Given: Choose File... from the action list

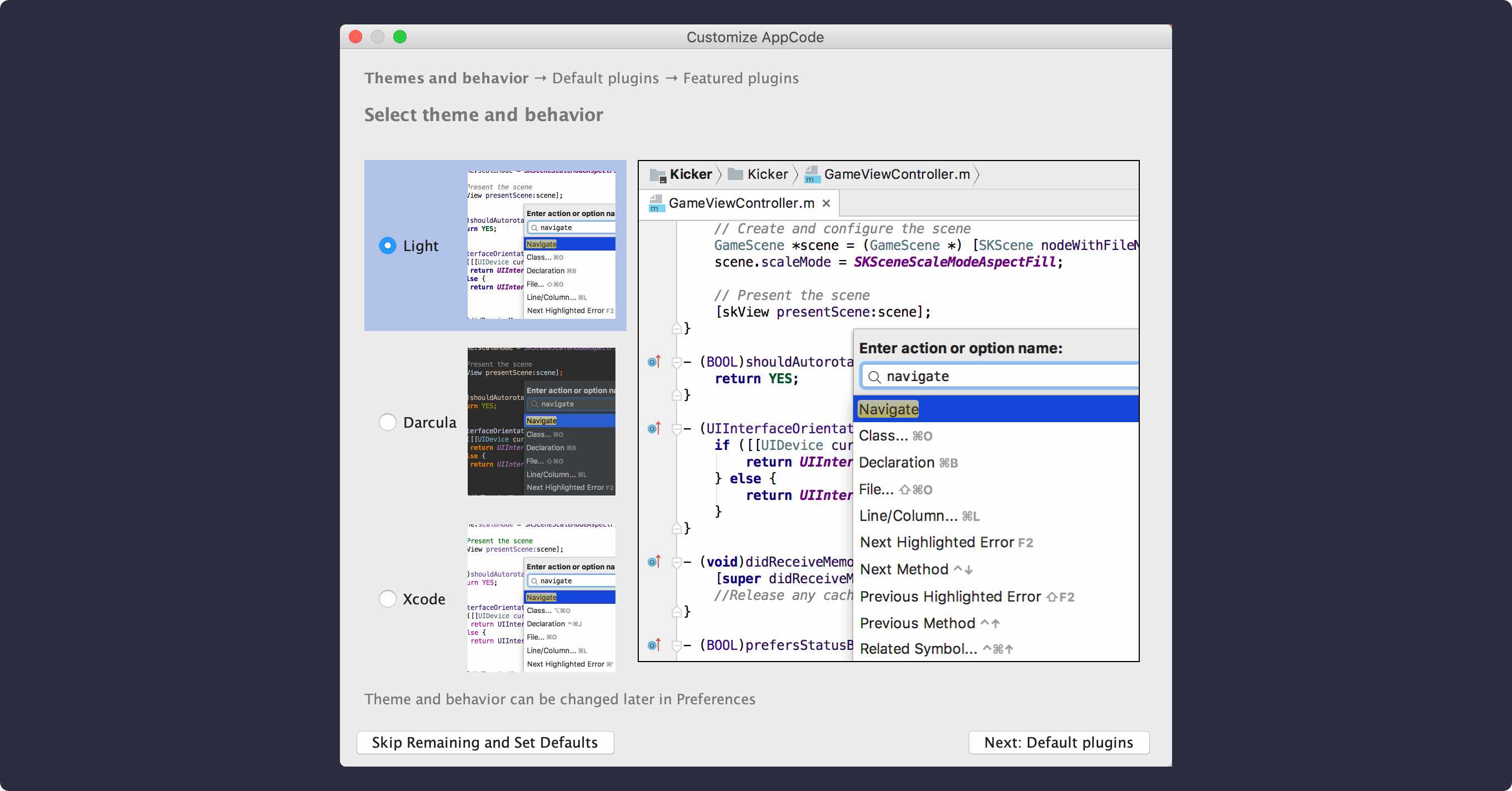Looking at the screenshot, I should click(x=996, y=489).
